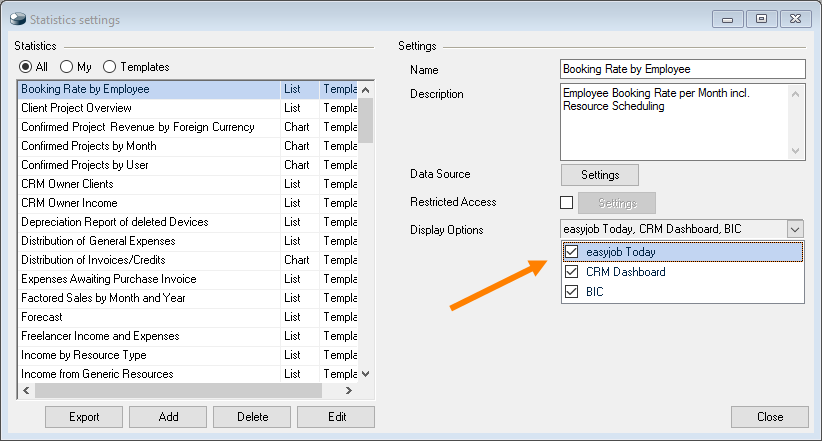Screen dimensions: 822x441
Task: Open the Data Source Settings button
Action: [x=600, y=175]
